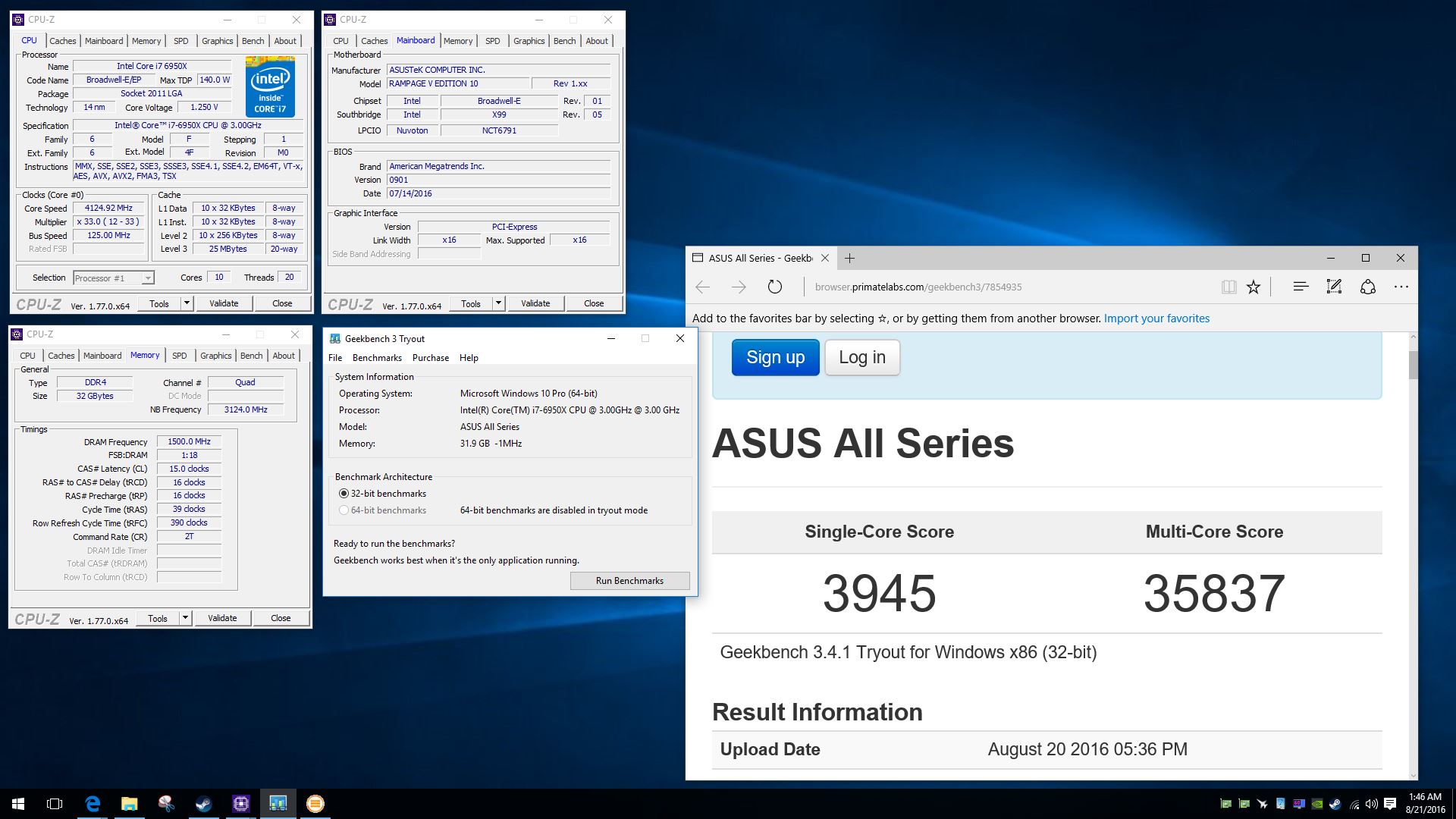This screenshot has height=819, width=1456.
Task: Open Bench tab in Memory window
Action: tap(252, 356)
